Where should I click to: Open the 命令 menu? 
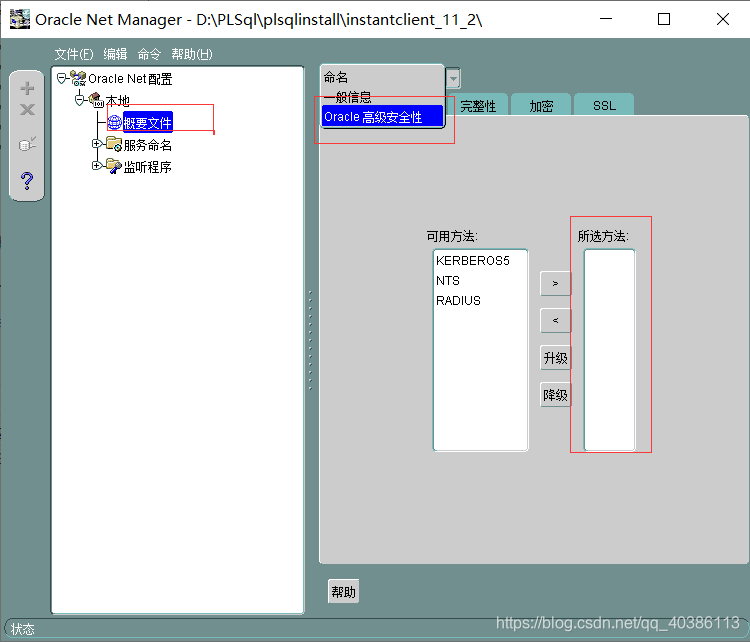coord(149,54)
